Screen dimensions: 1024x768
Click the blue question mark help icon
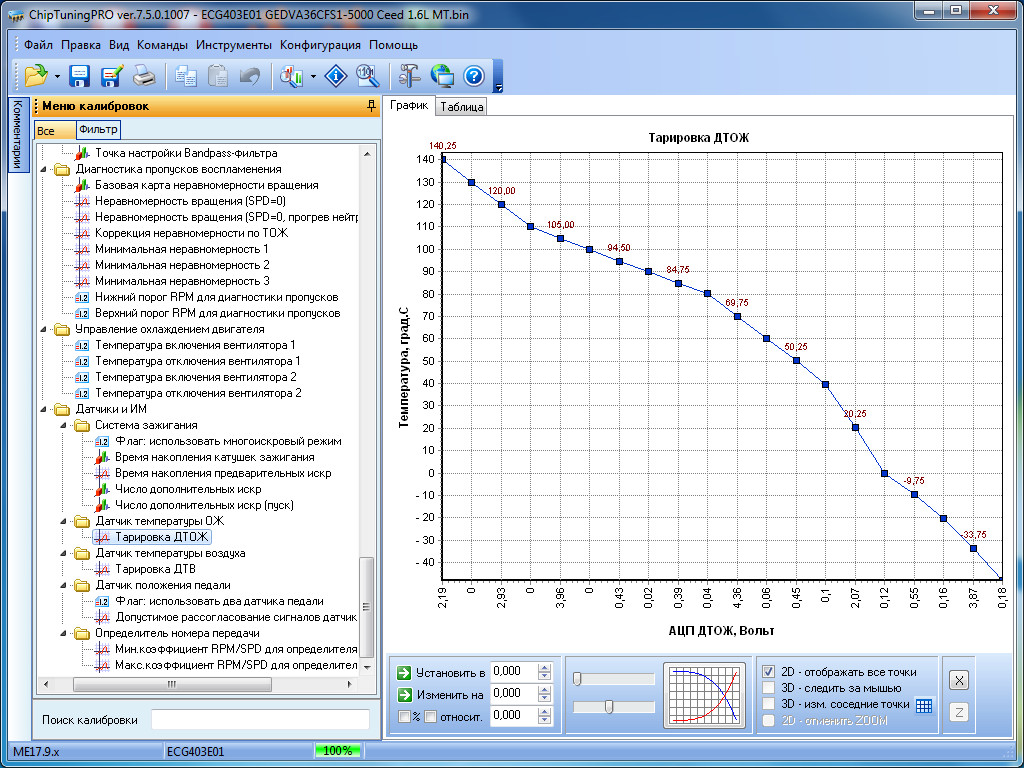pyautogui.click(x=474, y=75)
